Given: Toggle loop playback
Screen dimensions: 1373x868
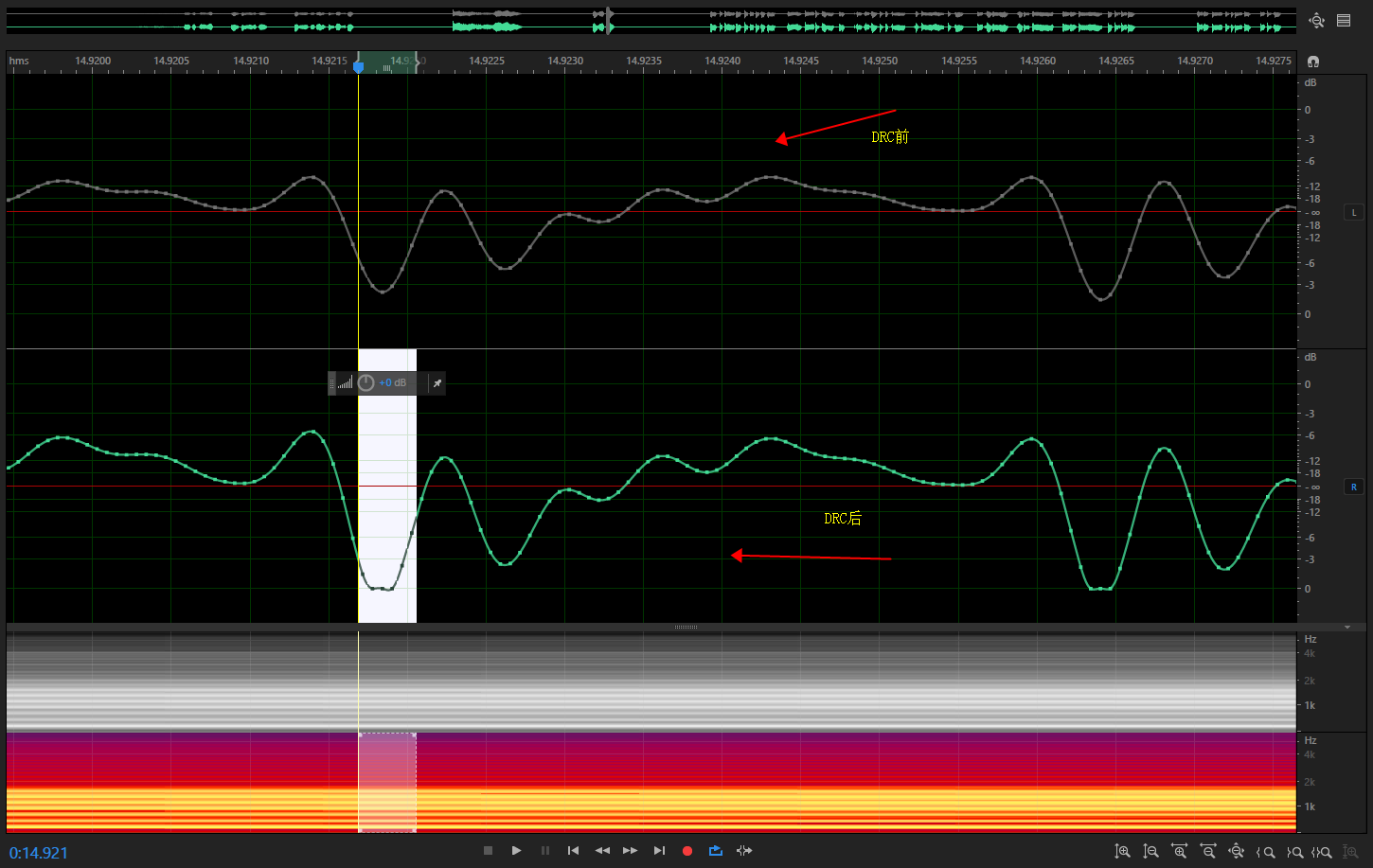Looking at the screenshot, I should [x=716, y=851].
